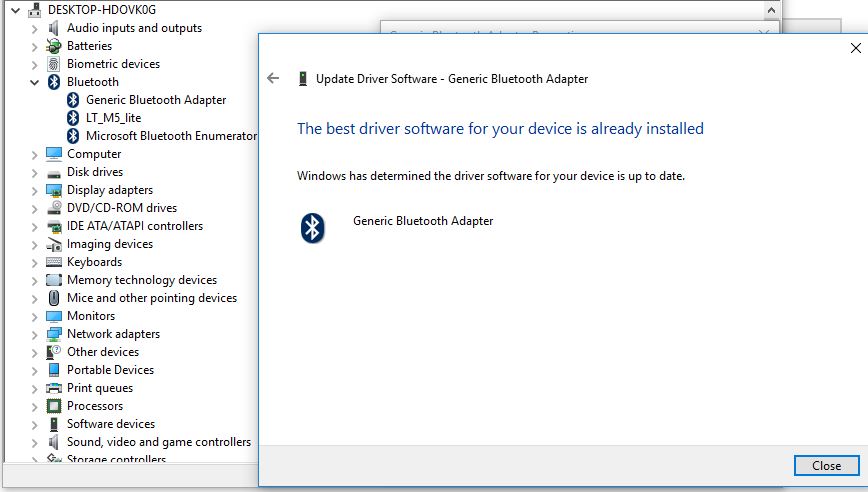Viewport: 868px width, 492px height.
Task: Click the Bluetooth category icon
Action: point(54,82)
